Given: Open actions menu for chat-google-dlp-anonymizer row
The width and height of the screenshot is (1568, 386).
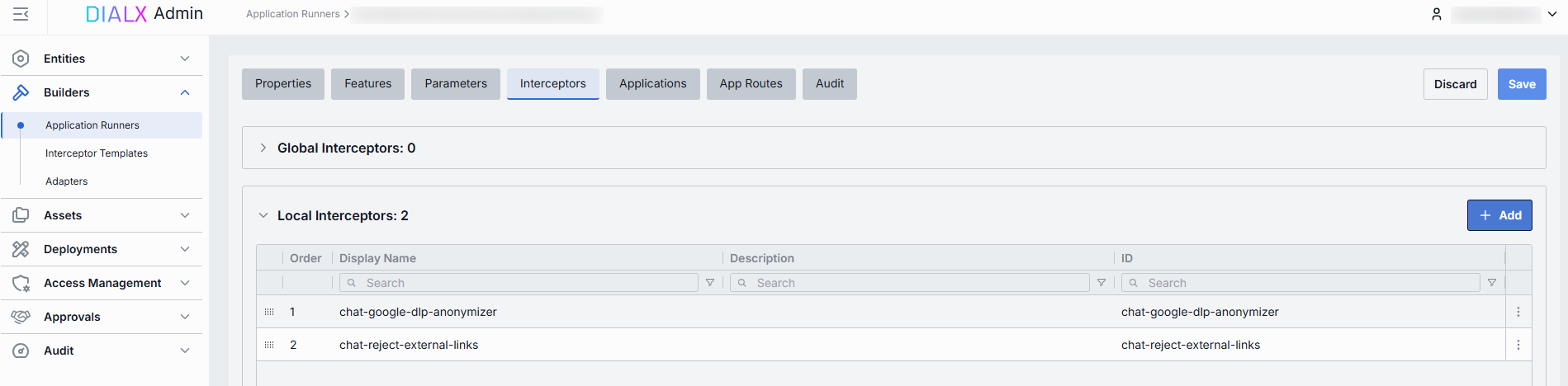Looking at the screenshot, I should [x=1518, y=312].
